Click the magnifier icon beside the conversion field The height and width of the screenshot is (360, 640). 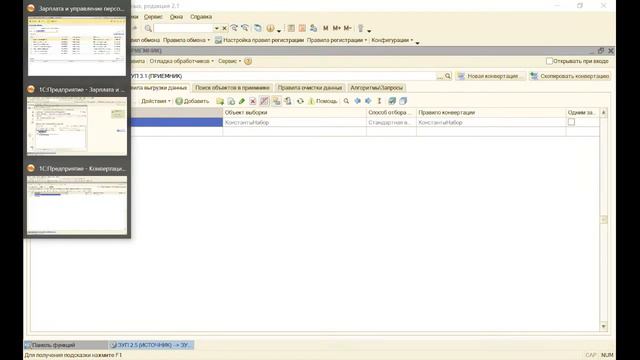[448, 76]
